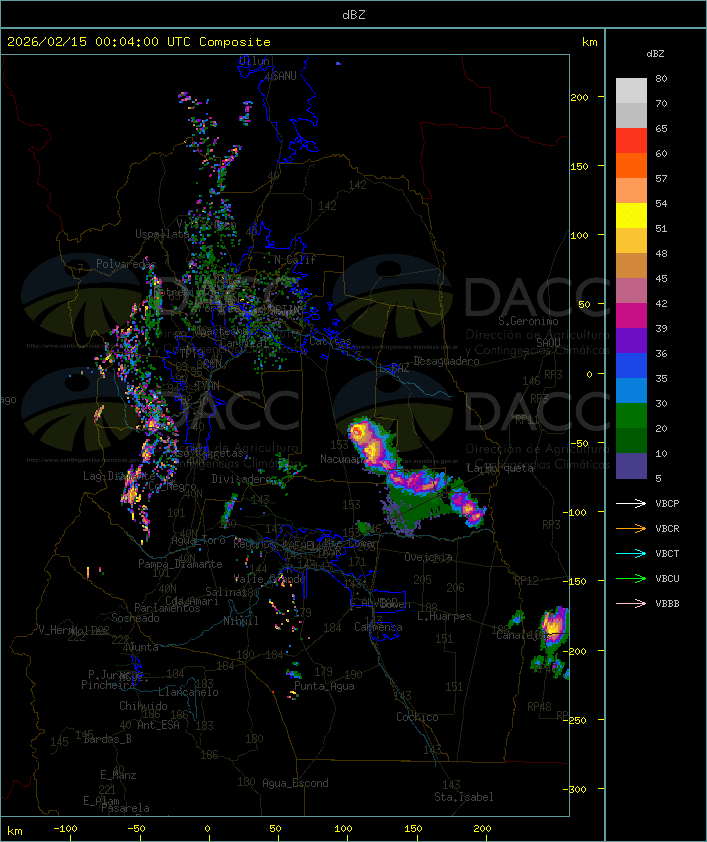
Task: Pick the magenta 39–42 dBZ swatch
Action: tap(631, 315)
